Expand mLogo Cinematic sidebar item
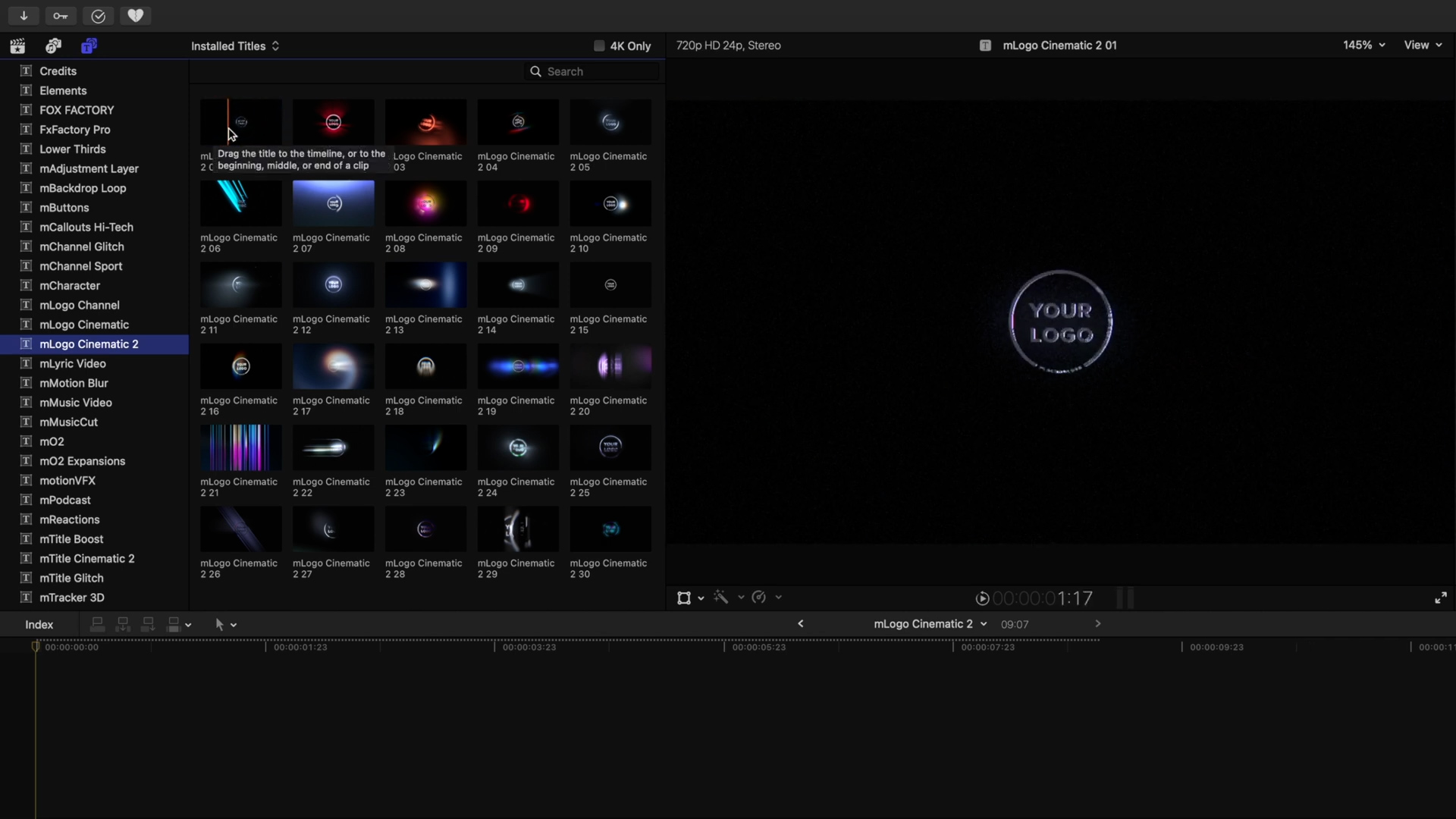Viewport: 1456px width, 819px height. (x=84, y=324)
